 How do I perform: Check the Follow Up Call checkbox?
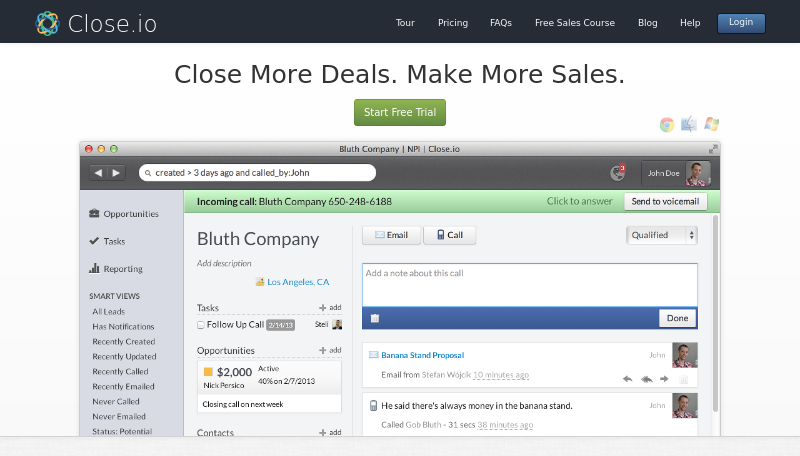tap(201, 325)
